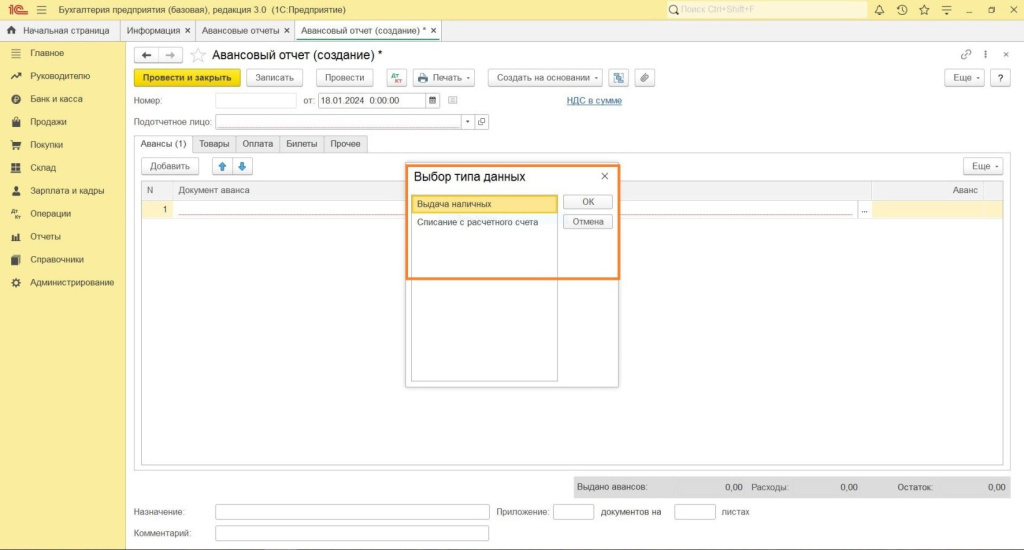Move the row up with the blue arrow
Viewport: 1024px width, 550px height.
223,166
